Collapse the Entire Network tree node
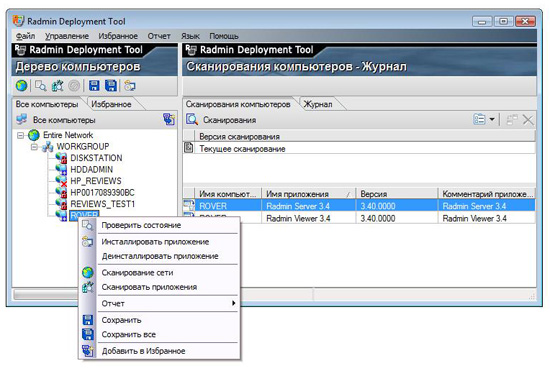The image size is (550, 371). 21,135
